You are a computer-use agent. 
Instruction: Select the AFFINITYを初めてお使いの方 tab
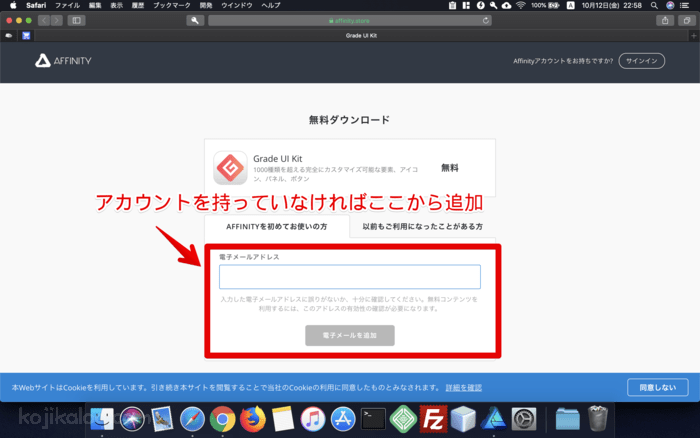coord(277,226)
